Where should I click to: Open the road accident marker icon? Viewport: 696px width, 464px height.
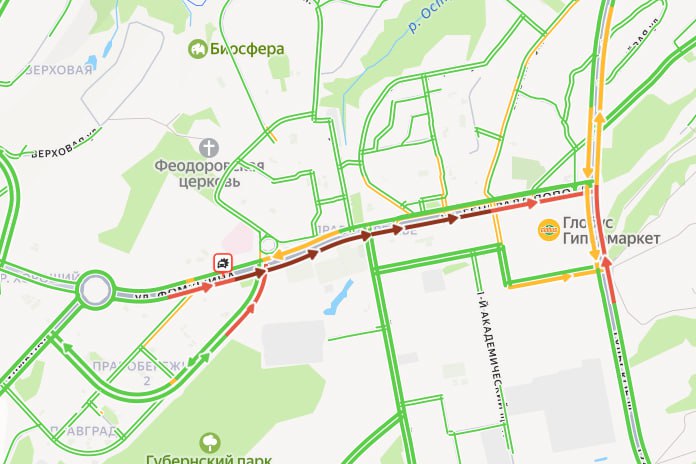(x=223, y=263)
